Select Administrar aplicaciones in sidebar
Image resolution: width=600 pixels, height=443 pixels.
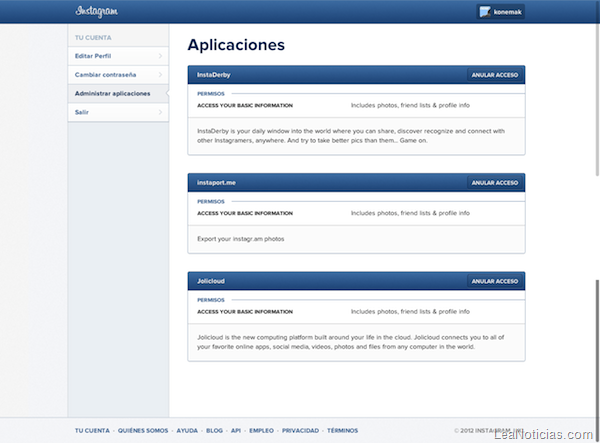point(118,93)
